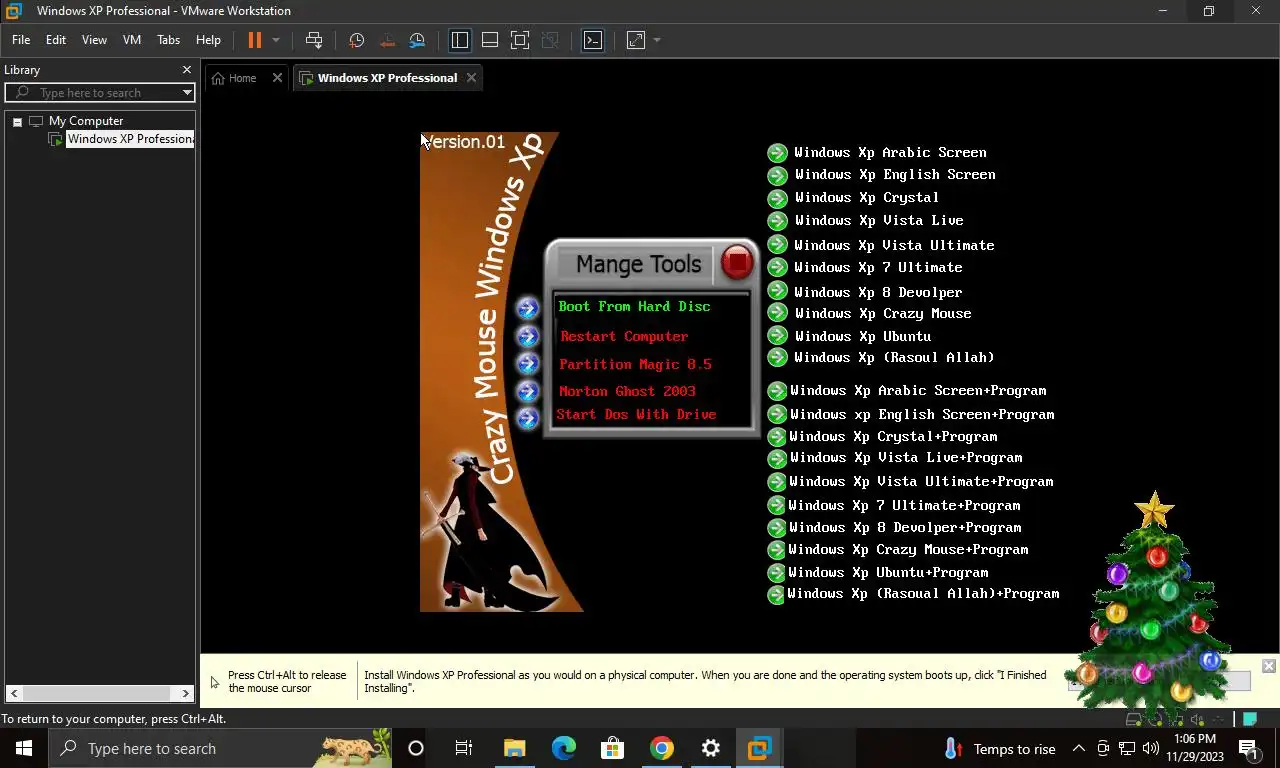Click the red stop button beside Mange Tools

(737, 263)
